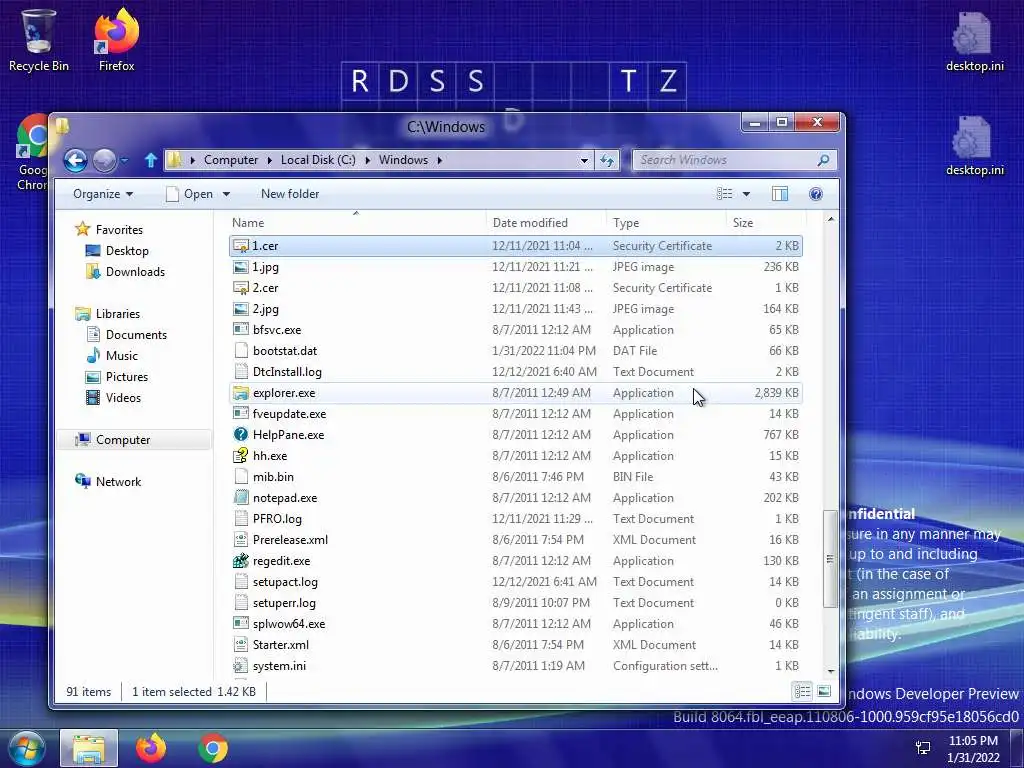Sort by the Date modified column
This screenshot has width=1024, height=768.
(546, 223)
